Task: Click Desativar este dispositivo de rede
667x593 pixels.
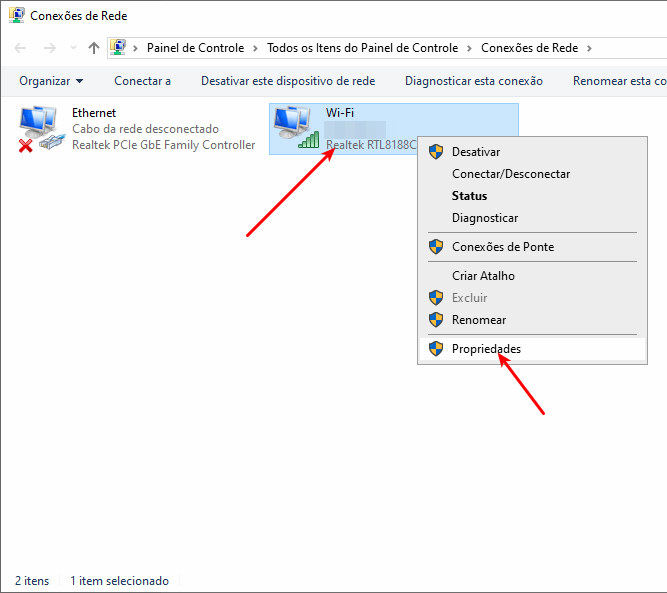Action: (288, 81)
